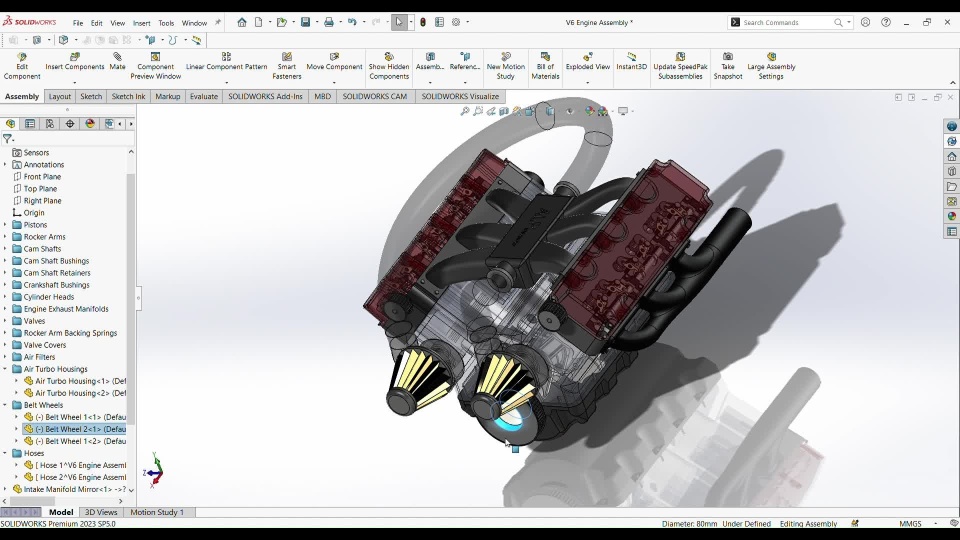Click the Rebuild traffic light icon
This screenshot has width=960, height=540.
423,22
